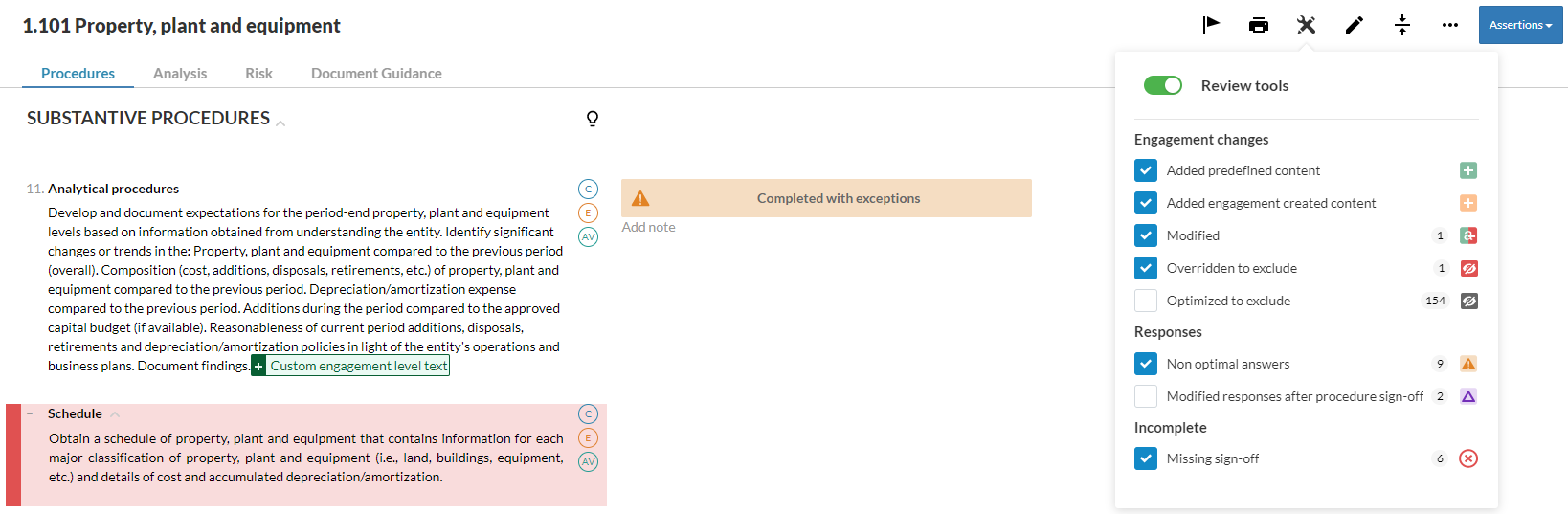Click the Add note field
Viewport: 1568px width, 514px height.
pyautogui.click(x=649, y=227)
